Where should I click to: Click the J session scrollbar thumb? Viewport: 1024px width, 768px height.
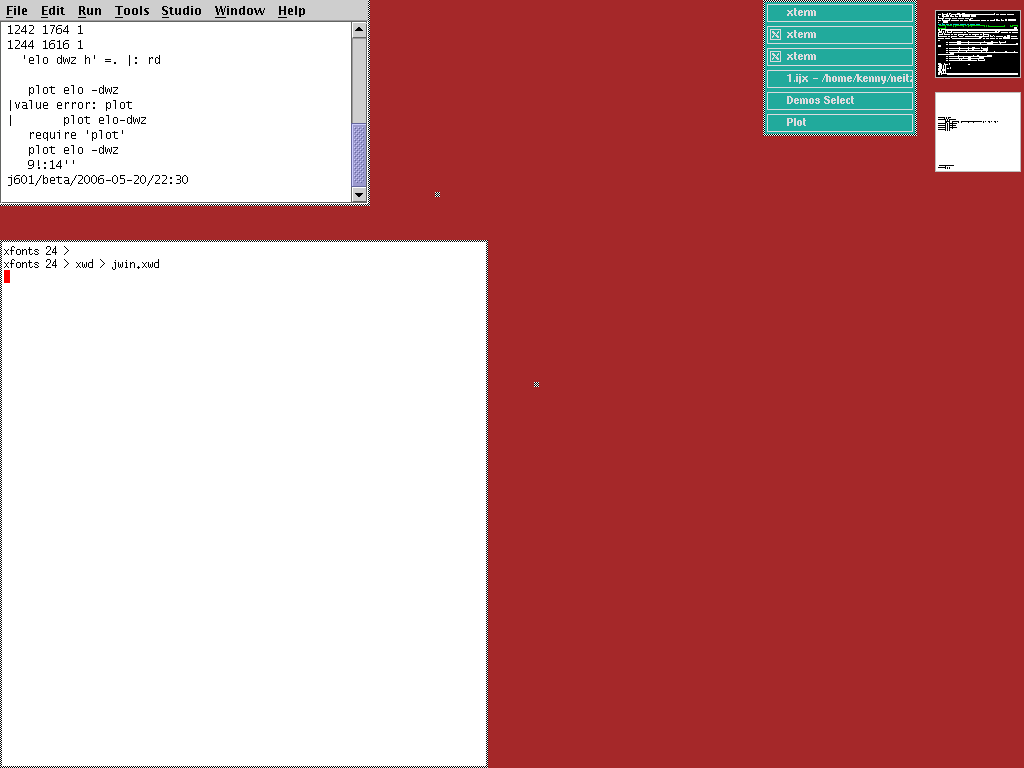click(359, 155)
